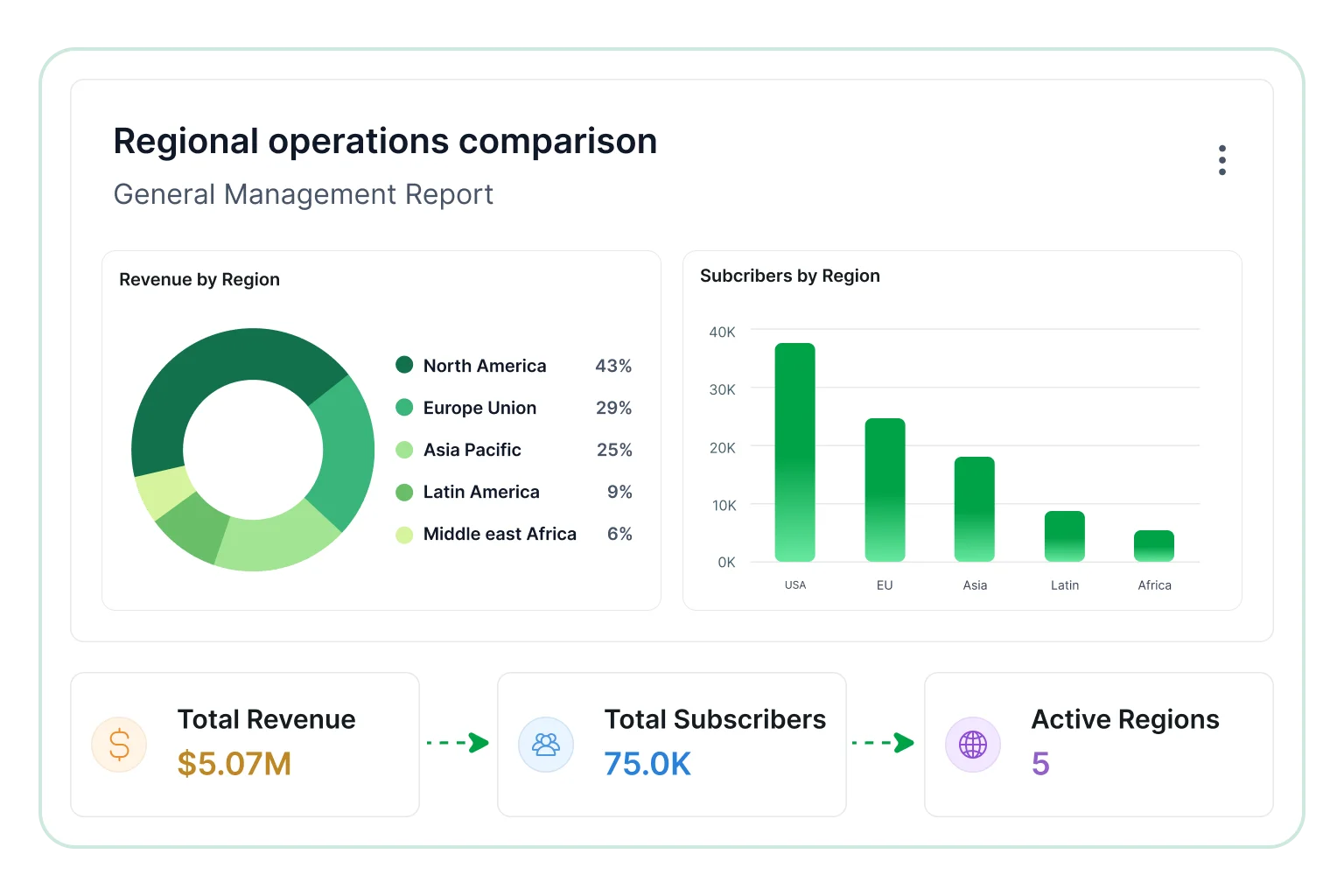Viewport: 1344px width, 896px height.
Task: Select North America legend color dot
Action: 404,365
